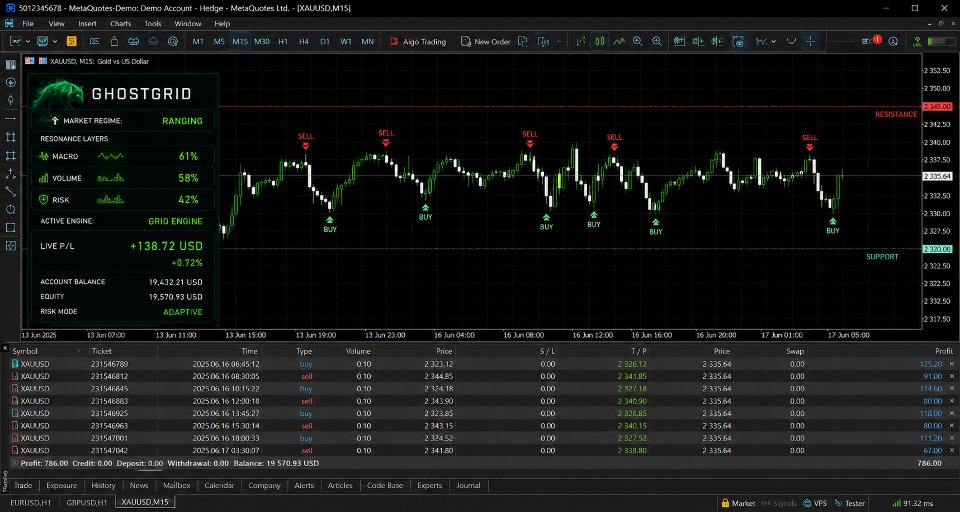Click the 91.32 ms connection status
The image size is (960, 512).
(x=913, y=503)
